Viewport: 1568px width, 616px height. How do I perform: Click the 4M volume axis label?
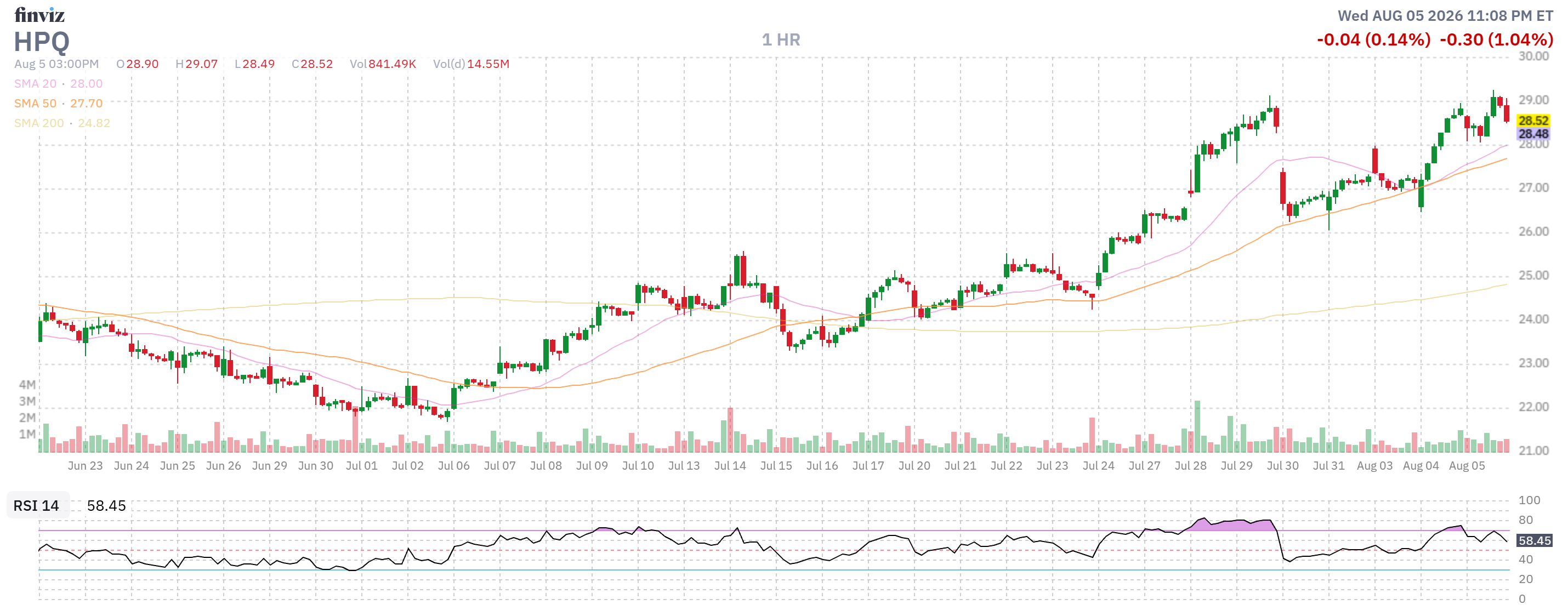(x=27, y=385)
